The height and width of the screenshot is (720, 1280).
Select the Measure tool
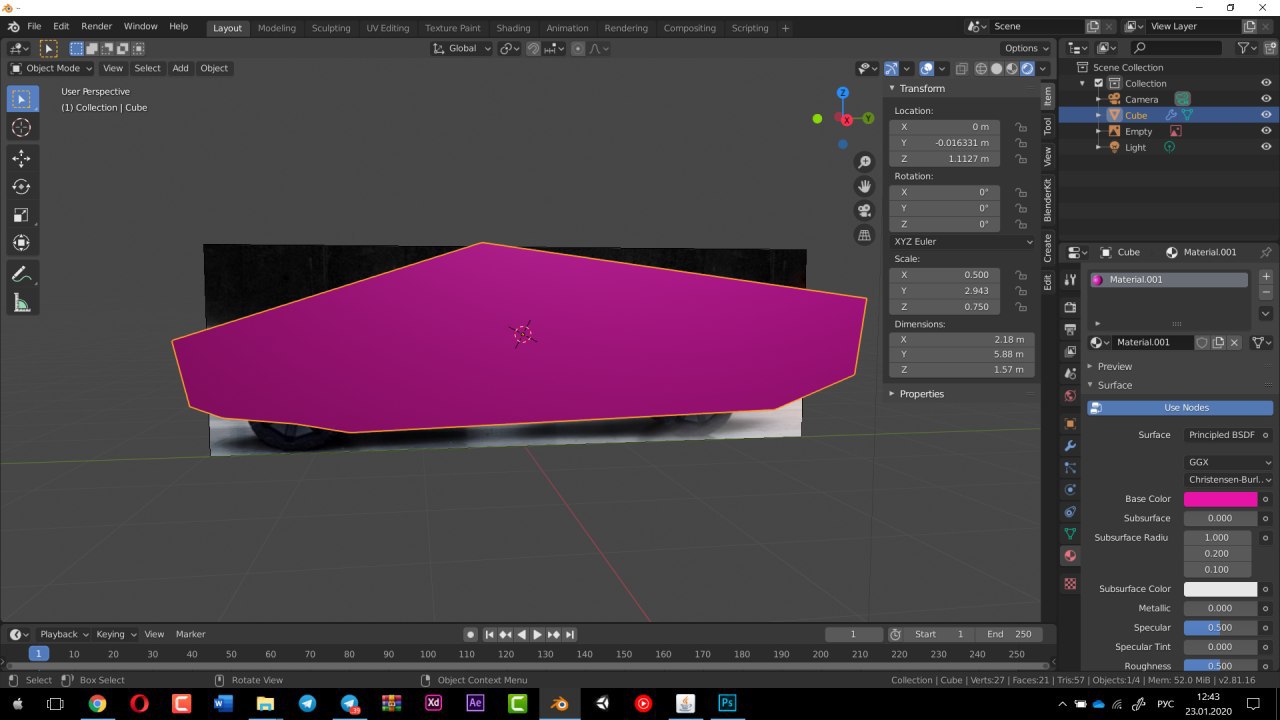click(x=22, y=303)
